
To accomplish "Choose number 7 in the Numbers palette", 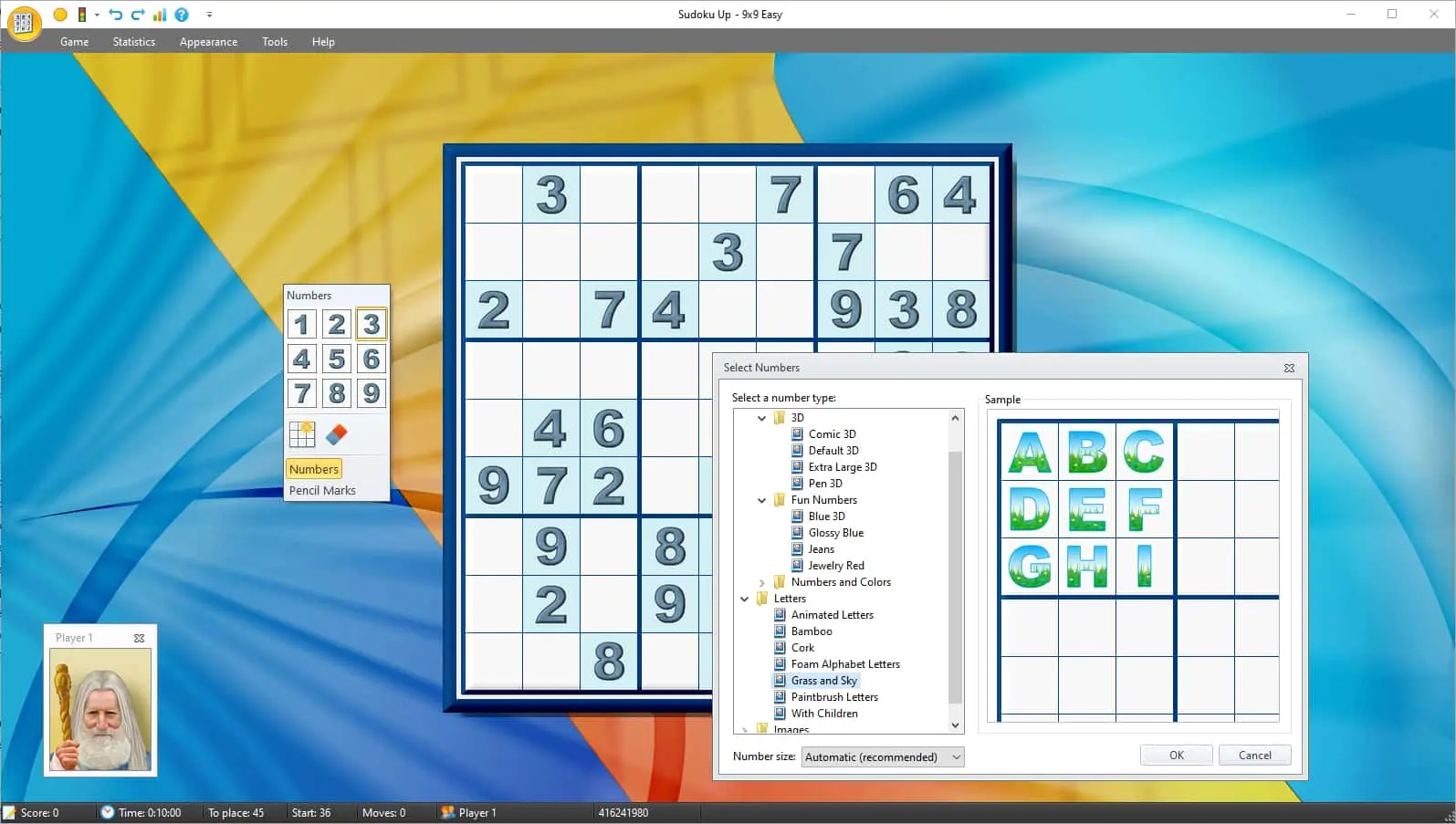I will (x=302, y=393).
